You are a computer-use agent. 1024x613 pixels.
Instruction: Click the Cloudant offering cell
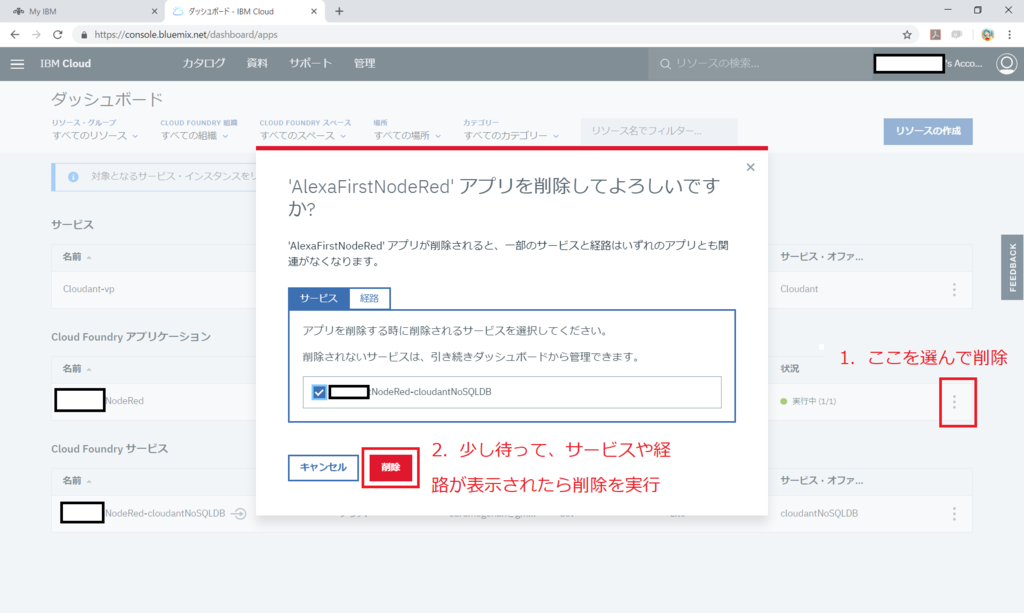tap(799, 289)
